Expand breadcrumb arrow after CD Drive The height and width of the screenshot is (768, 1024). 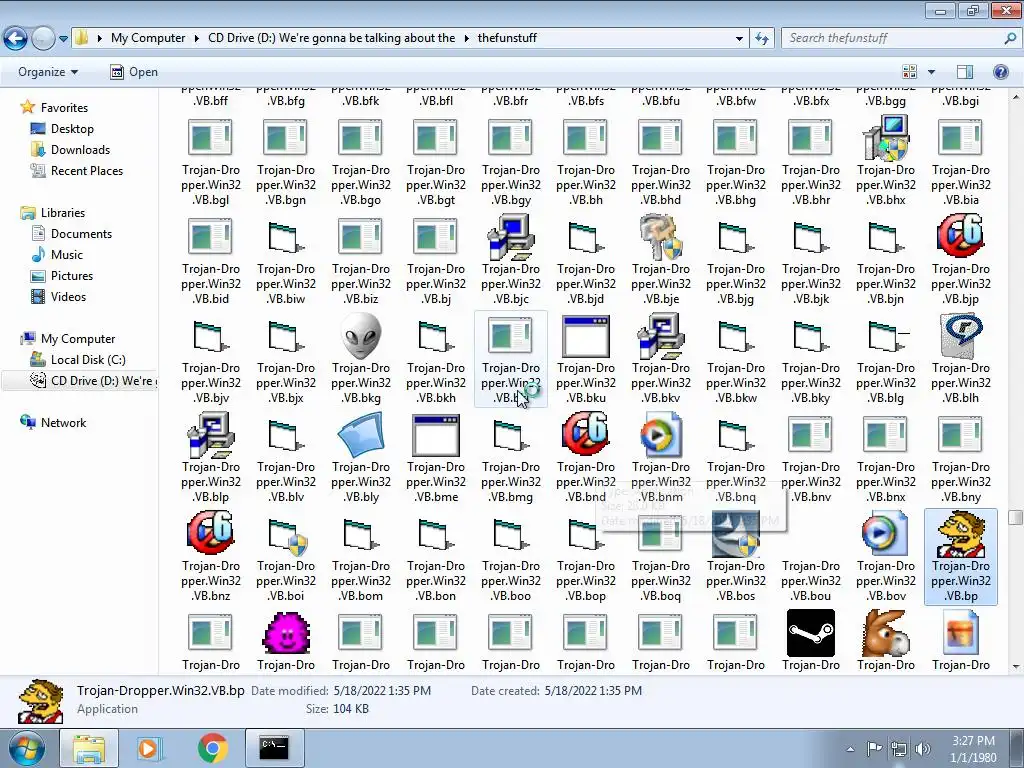(x=466, y=39)
